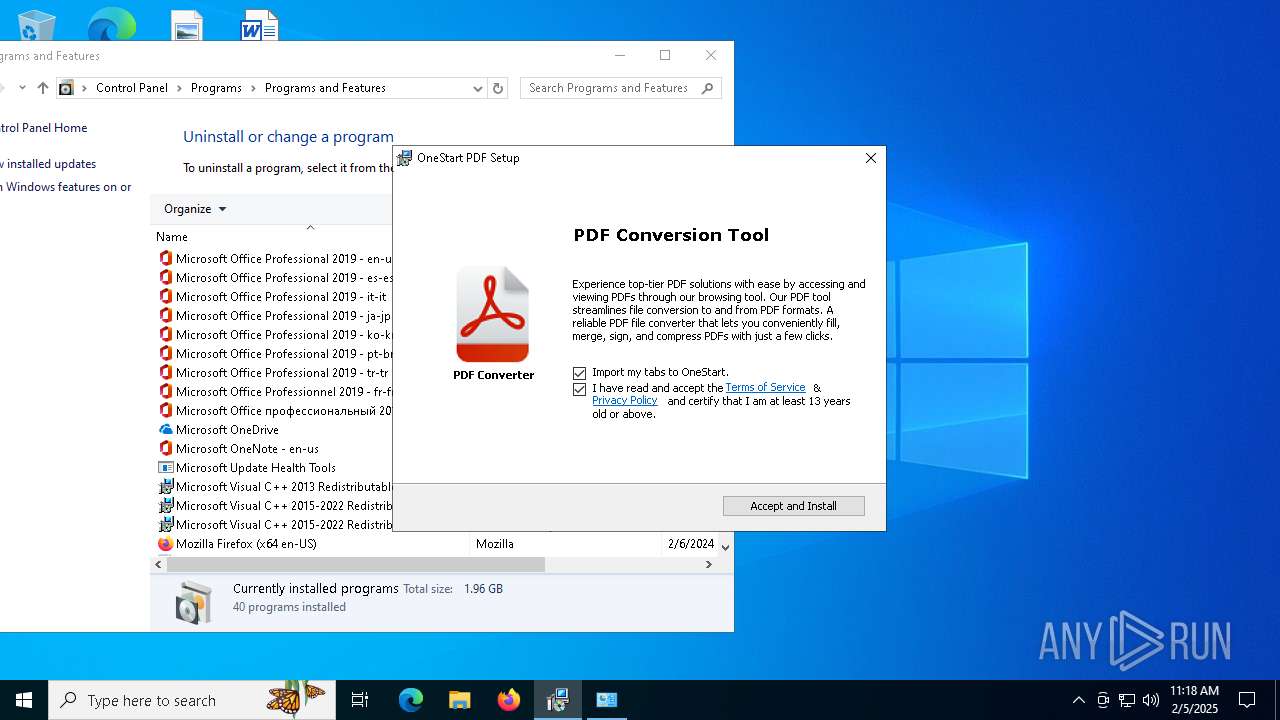Click 2/6/2024 installed date cell

(x=691, y=544)
